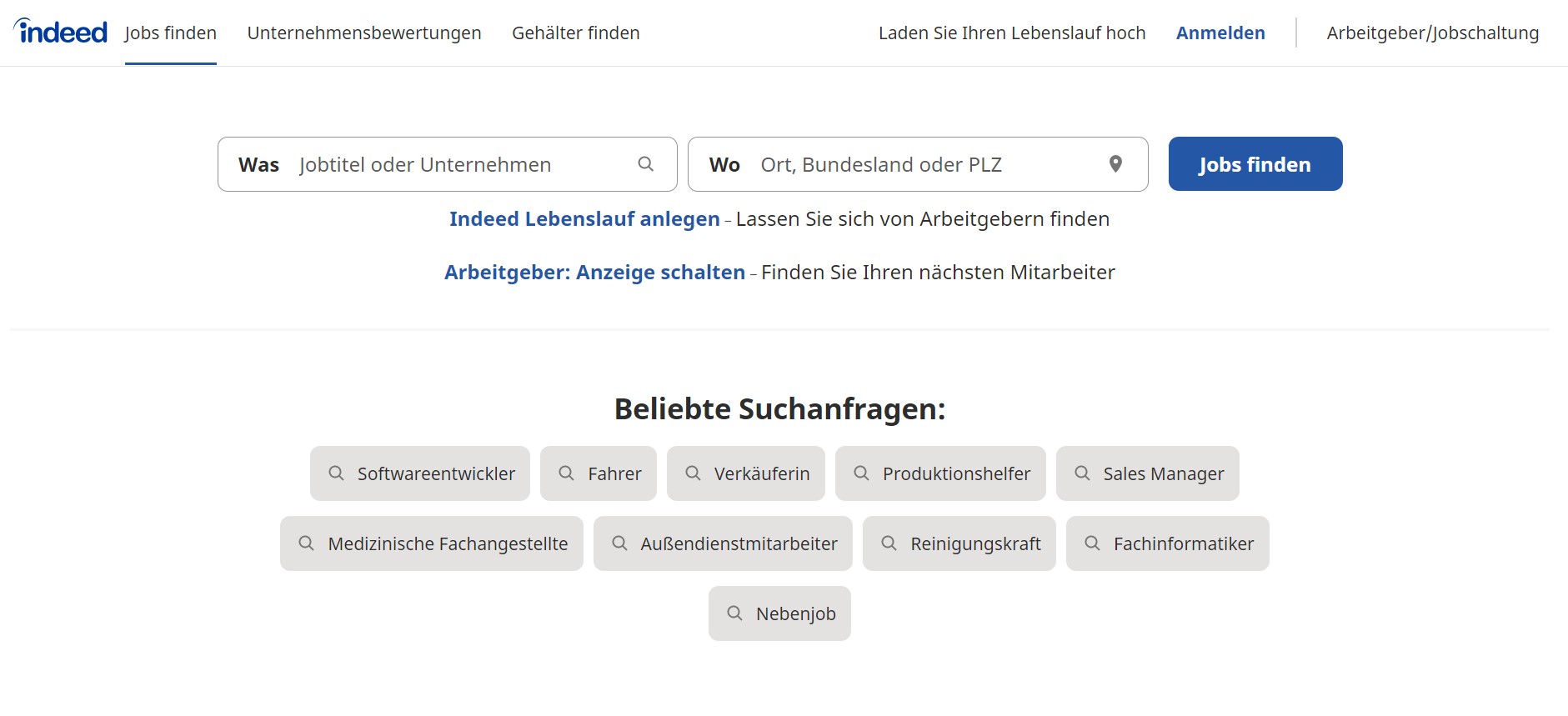Click the Außendienstmitarbeiter search text
Screen dimensions: 1568x716
click(739, 544)
